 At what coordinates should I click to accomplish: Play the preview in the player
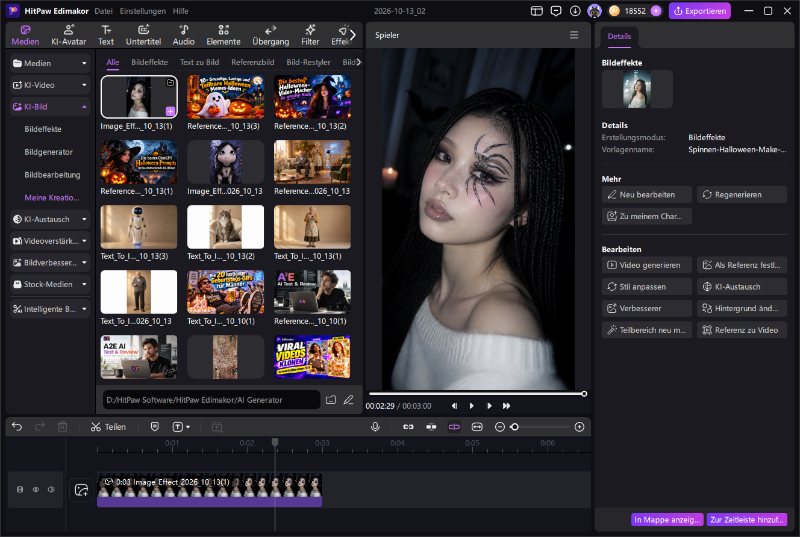point(471,406)
